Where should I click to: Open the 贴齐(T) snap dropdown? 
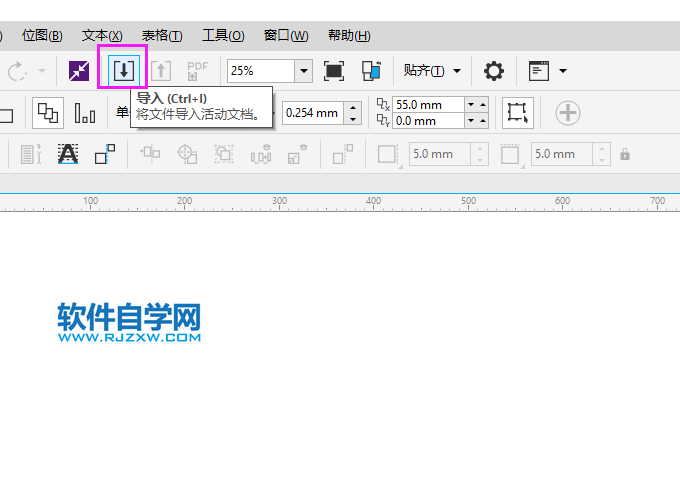tap(432, 70)
